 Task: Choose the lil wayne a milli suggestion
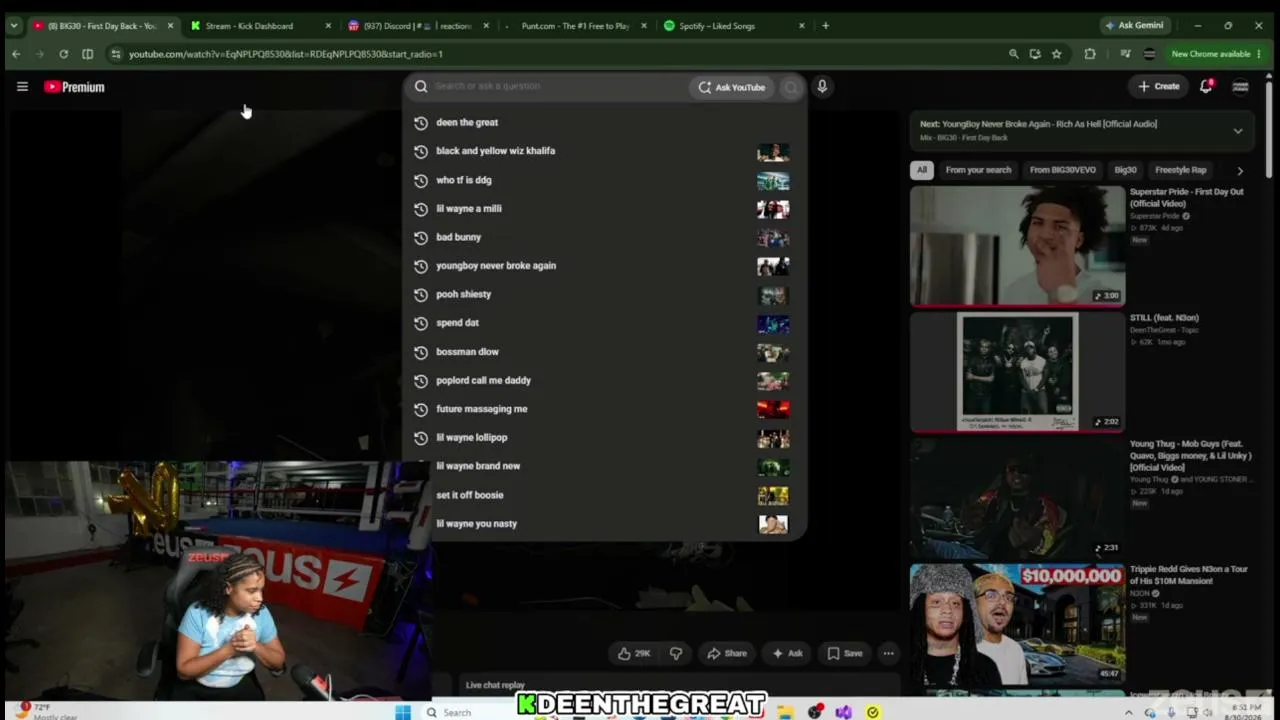point(604,209)
